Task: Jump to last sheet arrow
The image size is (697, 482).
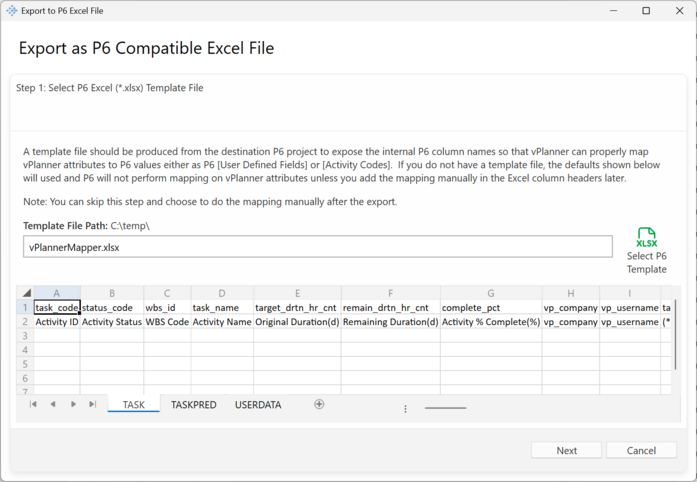Action: coord(93,405)
